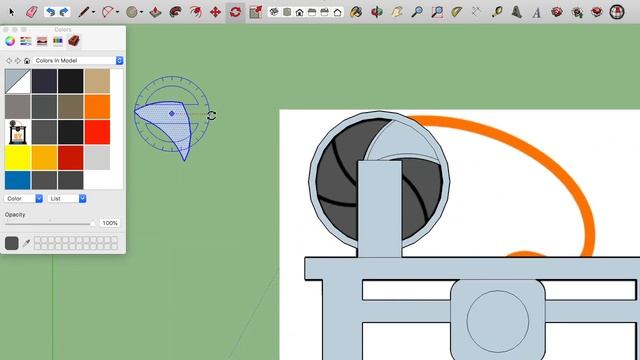Open the 3D Warehouse

click(557, 12)
